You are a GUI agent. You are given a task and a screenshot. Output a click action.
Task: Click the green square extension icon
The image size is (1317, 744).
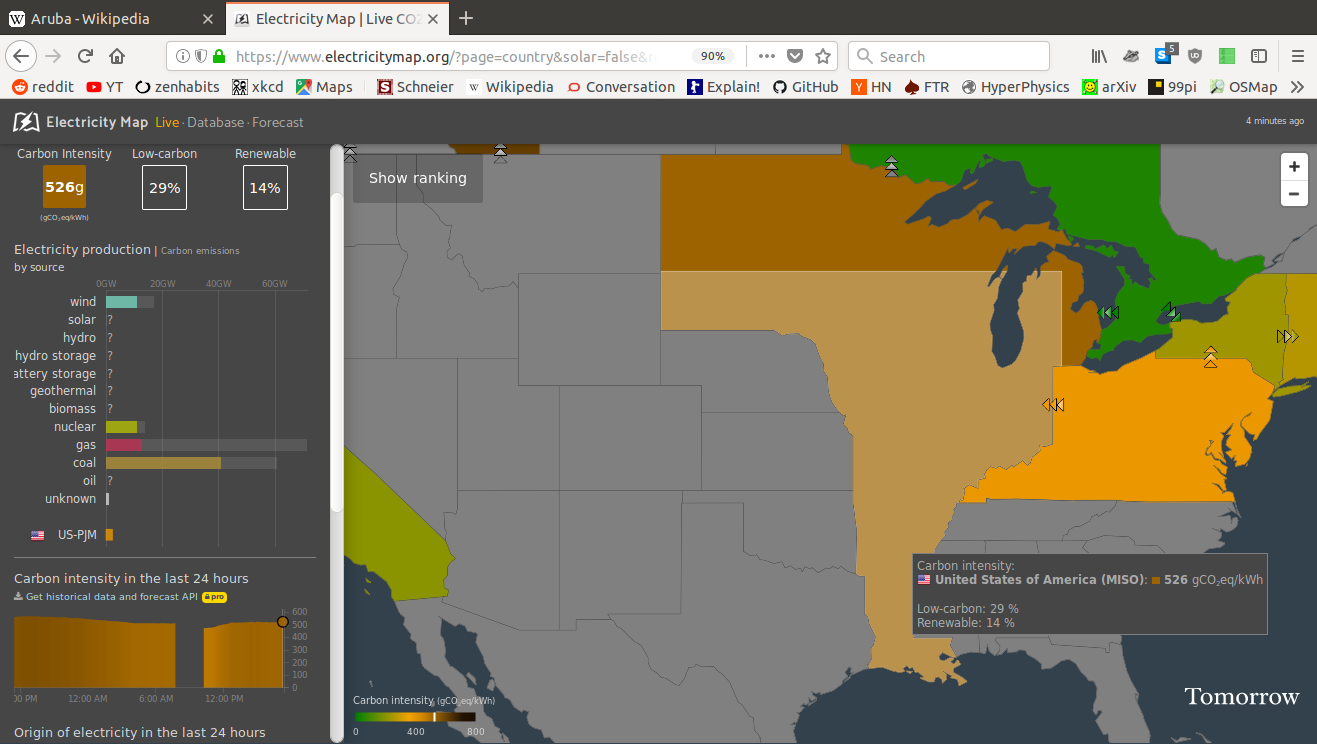[x=1227, y=56]
